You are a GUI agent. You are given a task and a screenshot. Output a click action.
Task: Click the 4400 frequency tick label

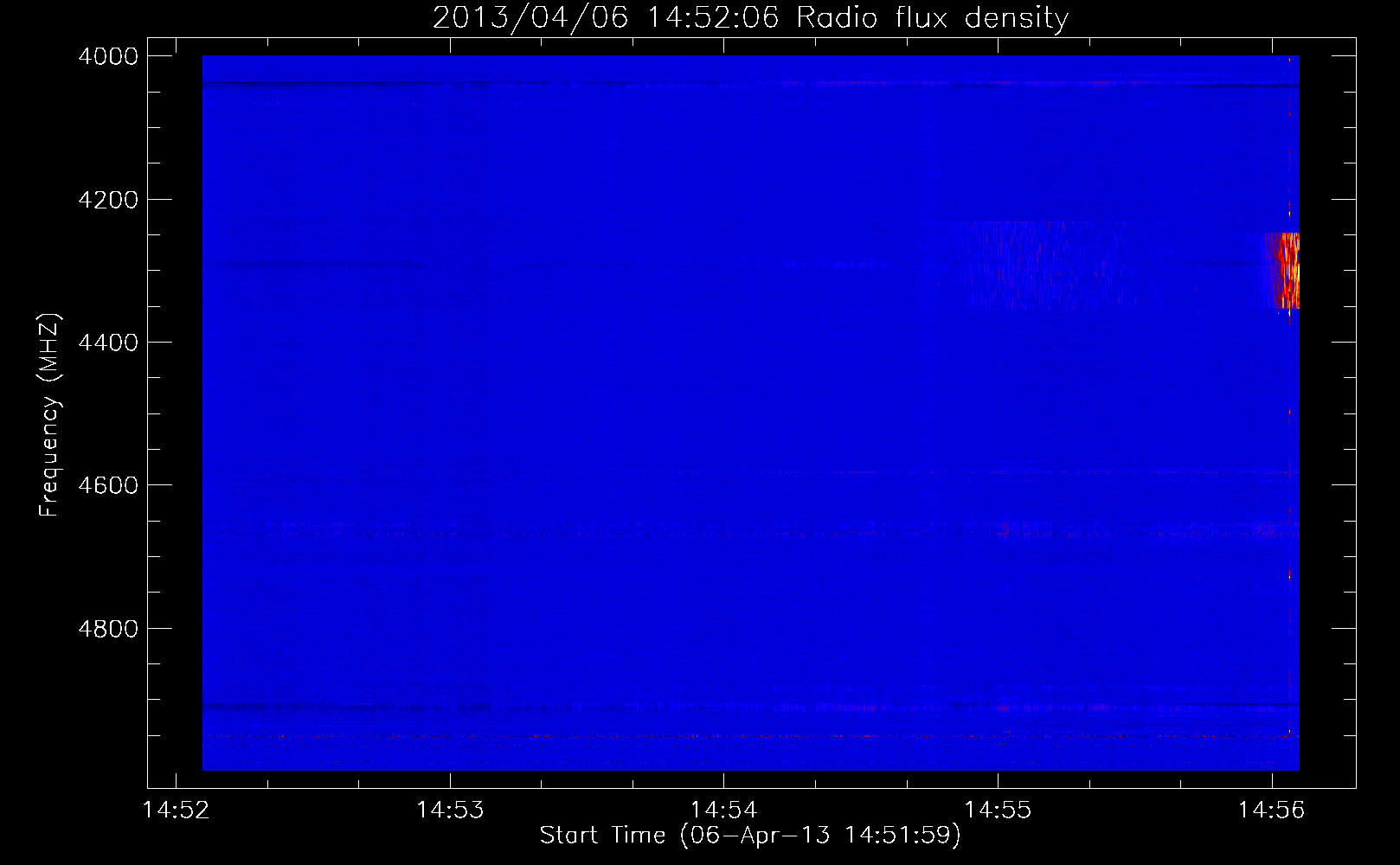[108, 343]
